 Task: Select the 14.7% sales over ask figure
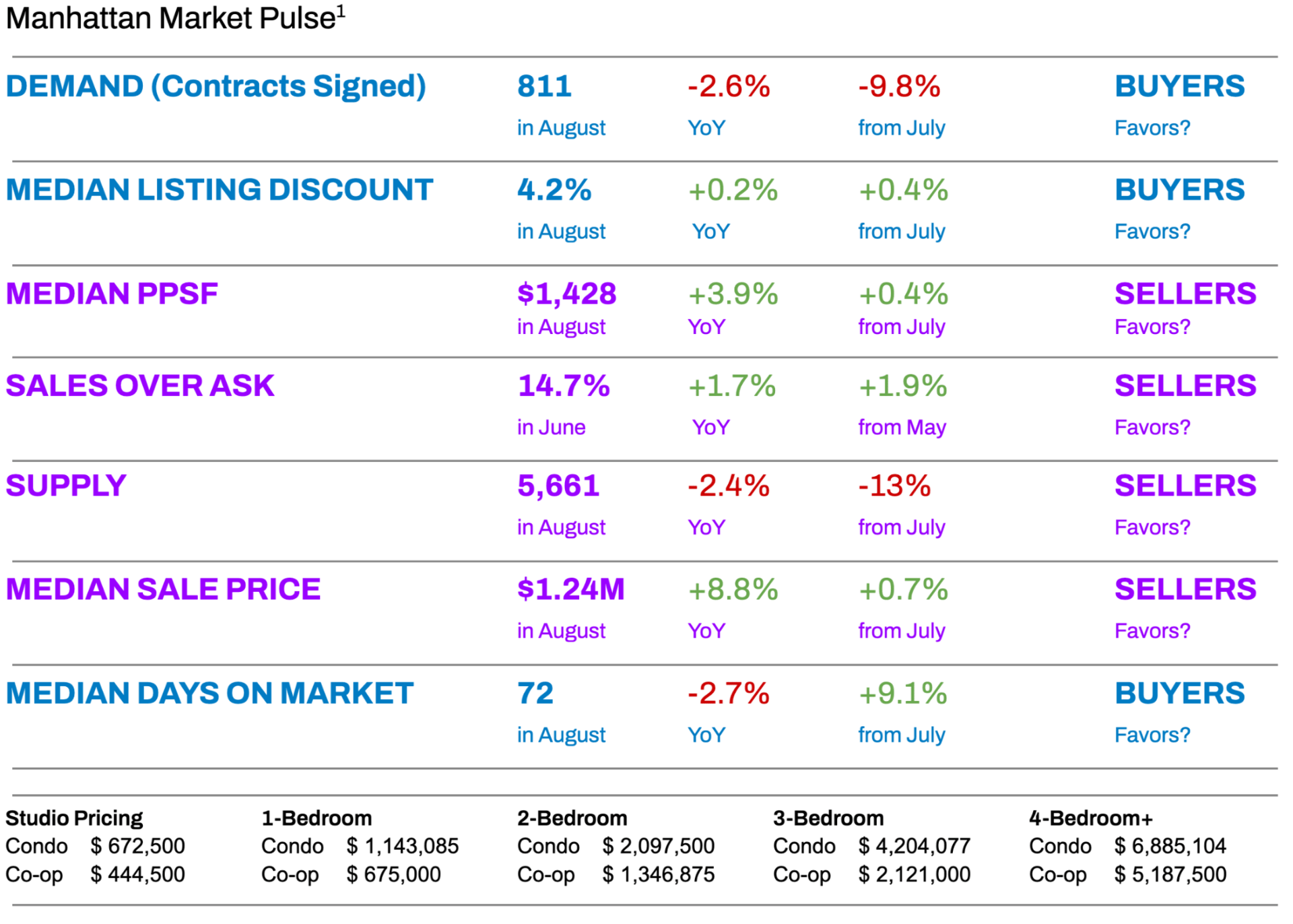click(x=564, y=386)
